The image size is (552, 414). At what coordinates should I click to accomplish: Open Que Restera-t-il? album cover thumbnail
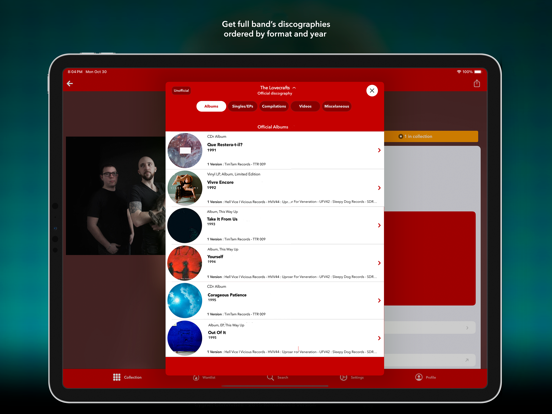point(185,150)
